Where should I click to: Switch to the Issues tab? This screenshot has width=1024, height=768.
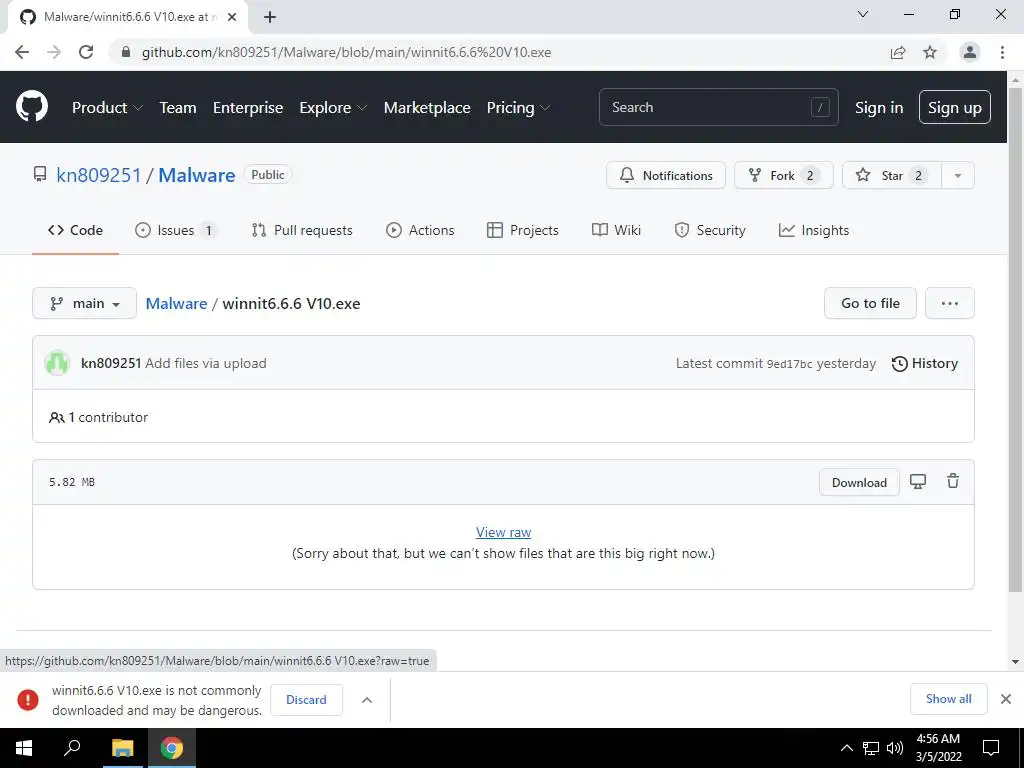click(x=176, y=230)
